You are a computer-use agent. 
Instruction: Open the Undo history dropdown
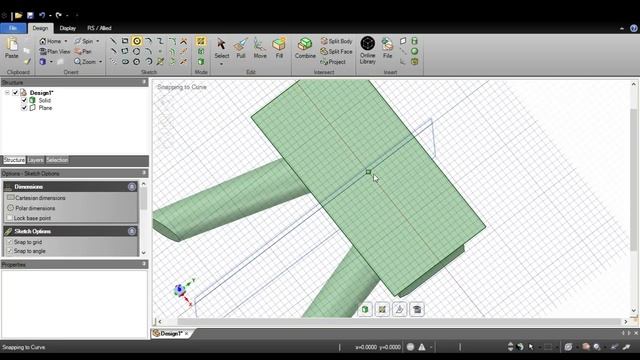[50, 16]
